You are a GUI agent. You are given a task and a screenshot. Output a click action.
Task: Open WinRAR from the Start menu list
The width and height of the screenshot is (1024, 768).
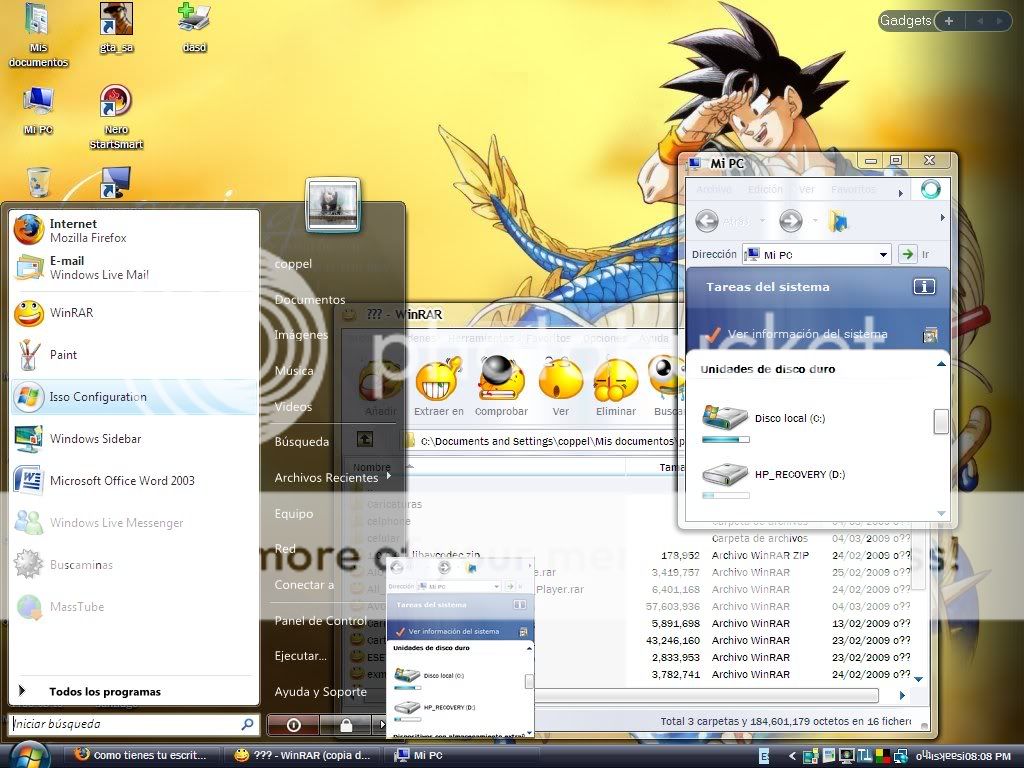134,313
